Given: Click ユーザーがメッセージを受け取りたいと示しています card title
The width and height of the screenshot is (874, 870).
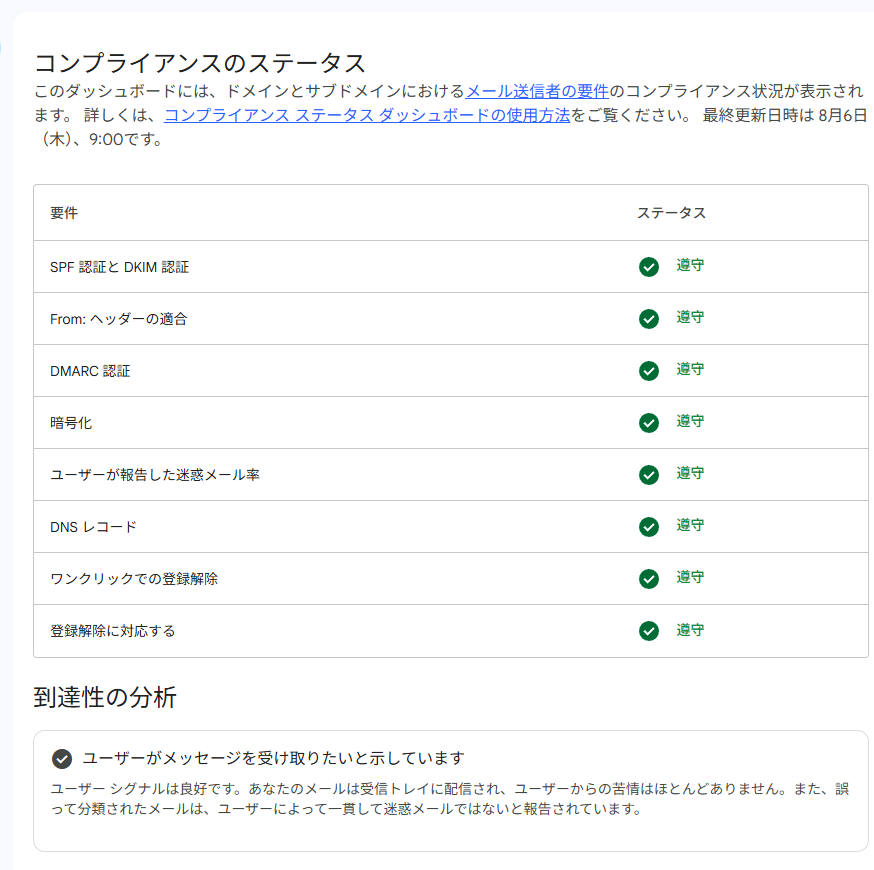Looking at the screenshot, I should tap(273, 758).
